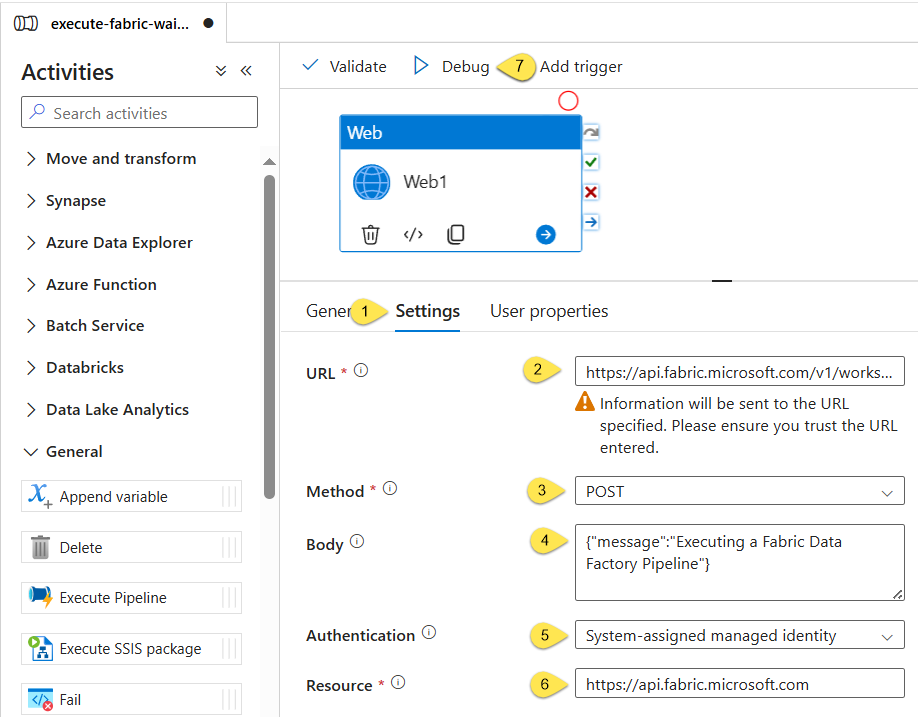This screenshot has width=918, height=717.
Task: Click the red failure X connector
Action: pos(591,192)
